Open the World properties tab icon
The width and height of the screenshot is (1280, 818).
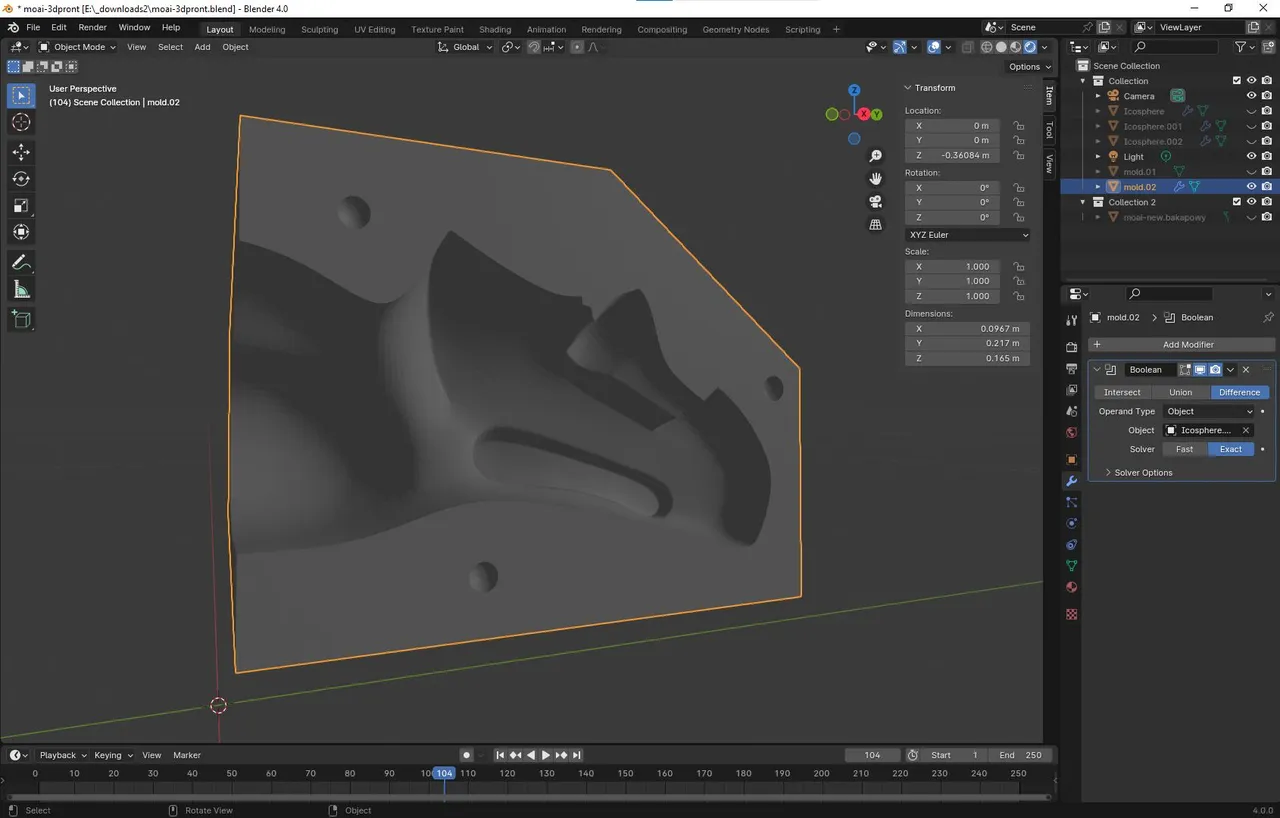[1072, 433]
